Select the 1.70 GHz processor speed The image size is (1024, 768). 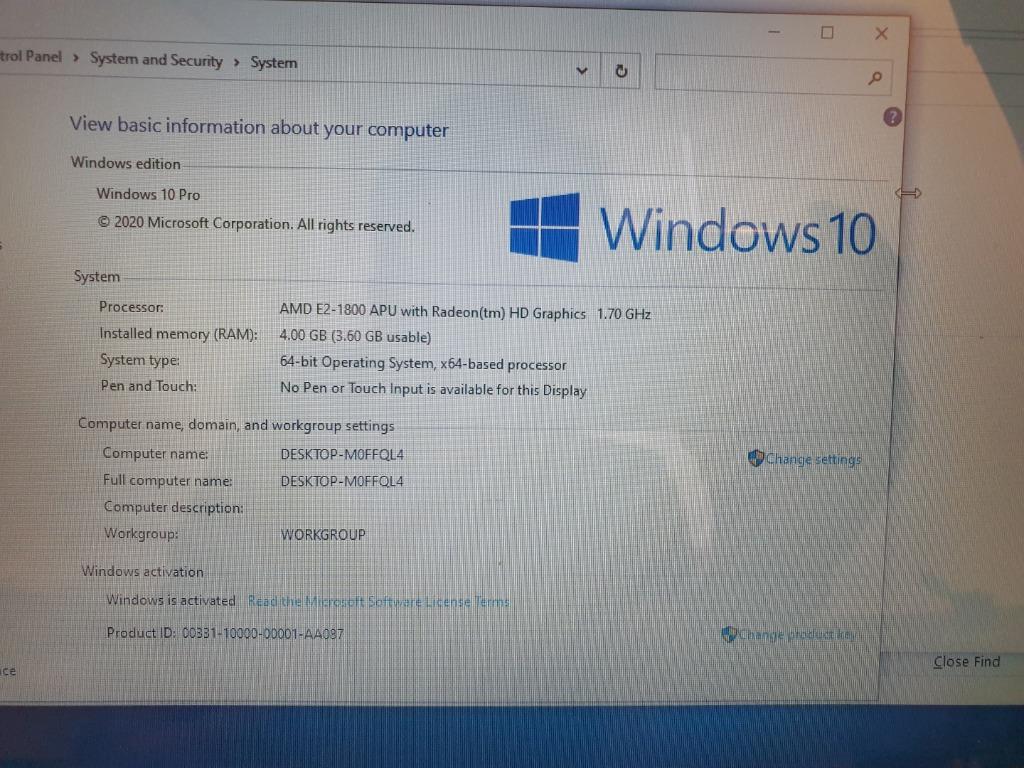pyautogui.click(x=624, y=314)
